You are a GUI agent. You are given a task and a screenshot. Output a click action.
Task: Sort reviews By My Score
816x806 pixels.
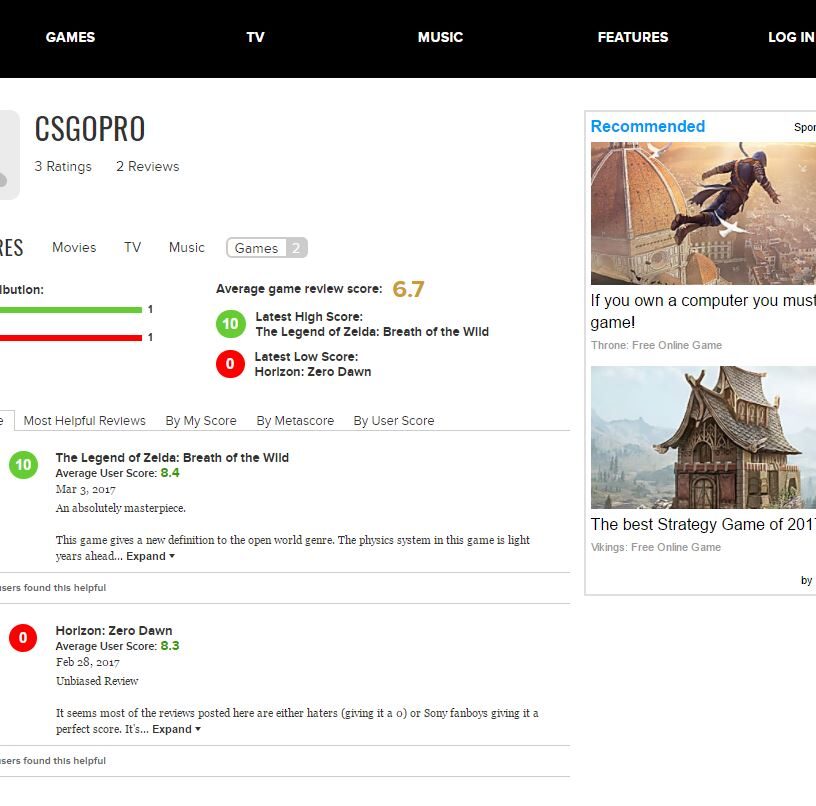(201, 420)
